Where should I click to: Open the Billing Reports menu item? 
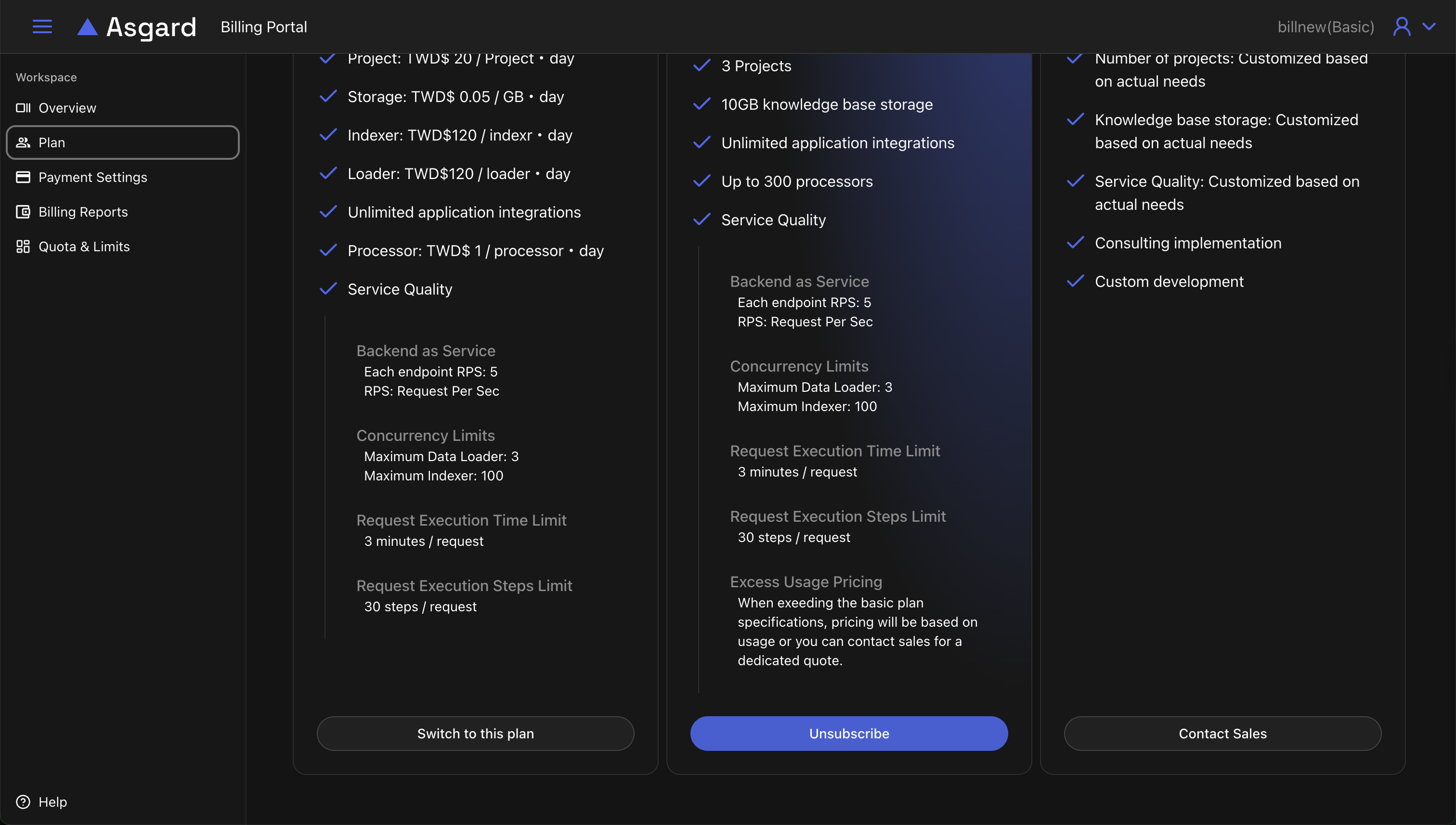[83, 212]
